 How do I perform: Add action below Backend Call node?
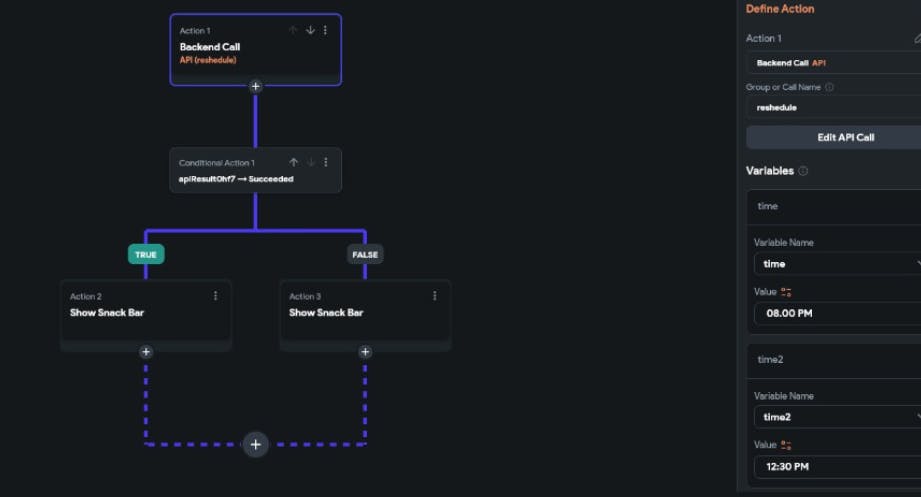pyautogui.click(x=255, y=87)
